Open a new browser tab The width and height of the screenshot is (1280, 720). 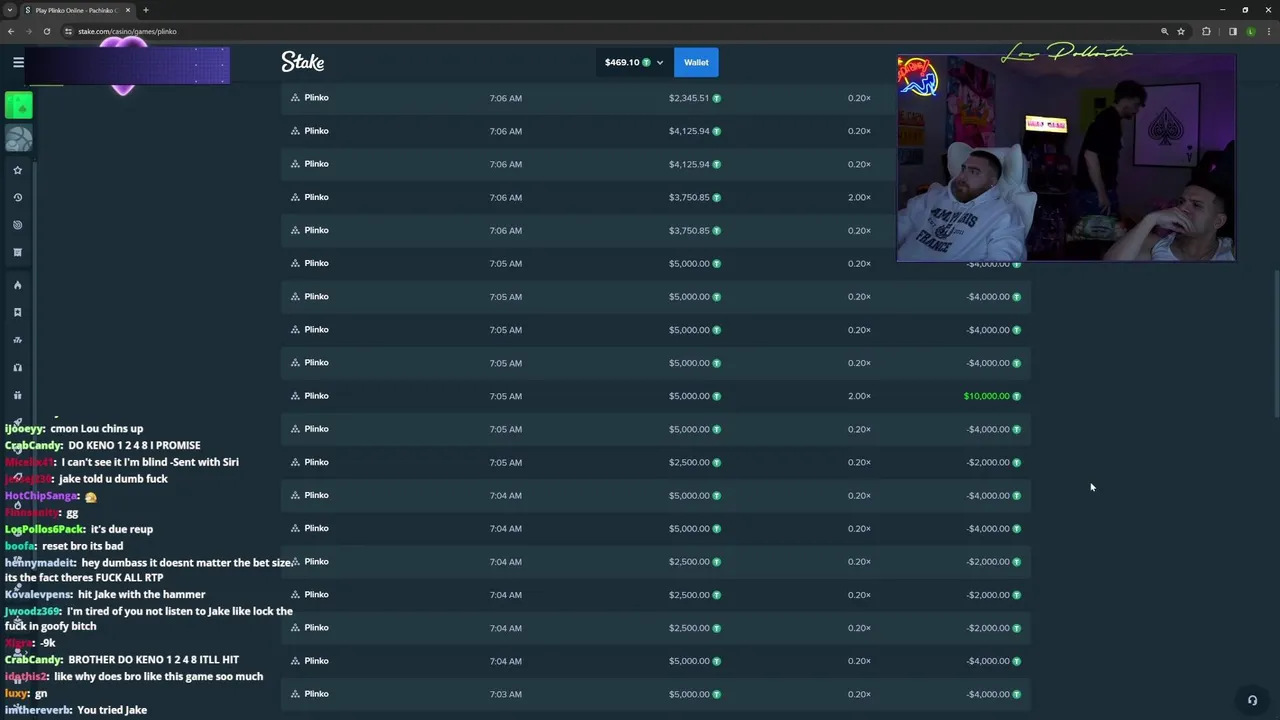point(145,10)
